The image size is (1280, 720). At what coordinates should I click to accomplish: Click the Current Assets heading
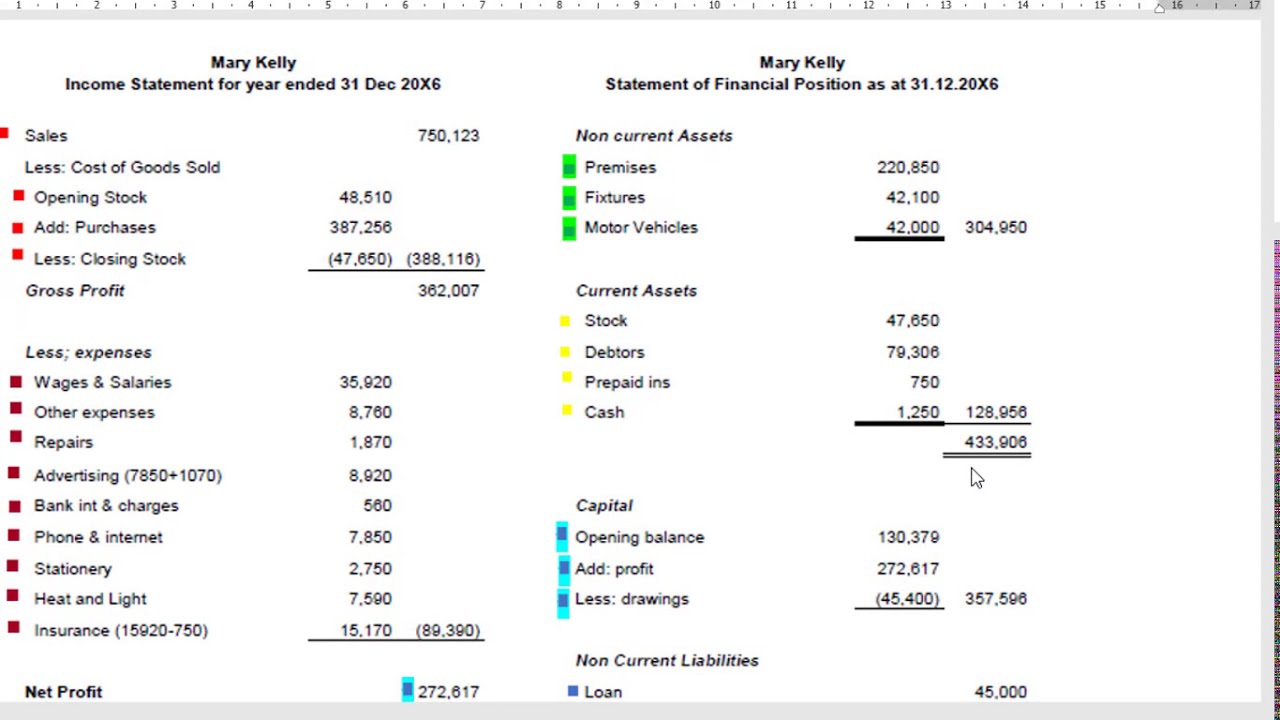(x=636, y=291)
